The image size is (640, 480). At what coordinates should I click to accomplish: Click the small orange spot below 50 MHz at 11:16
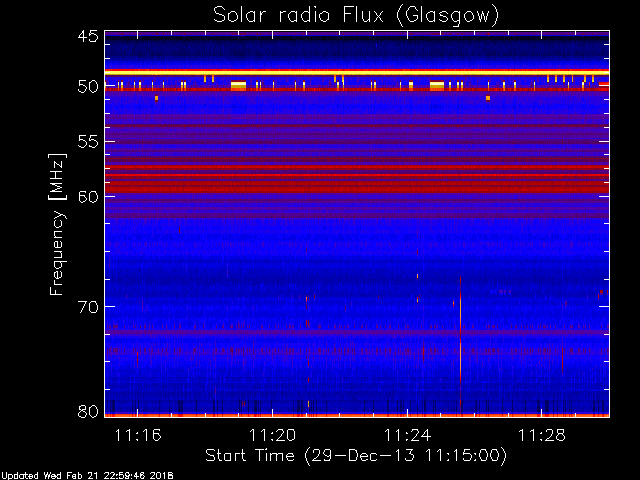tap(156, 98)
